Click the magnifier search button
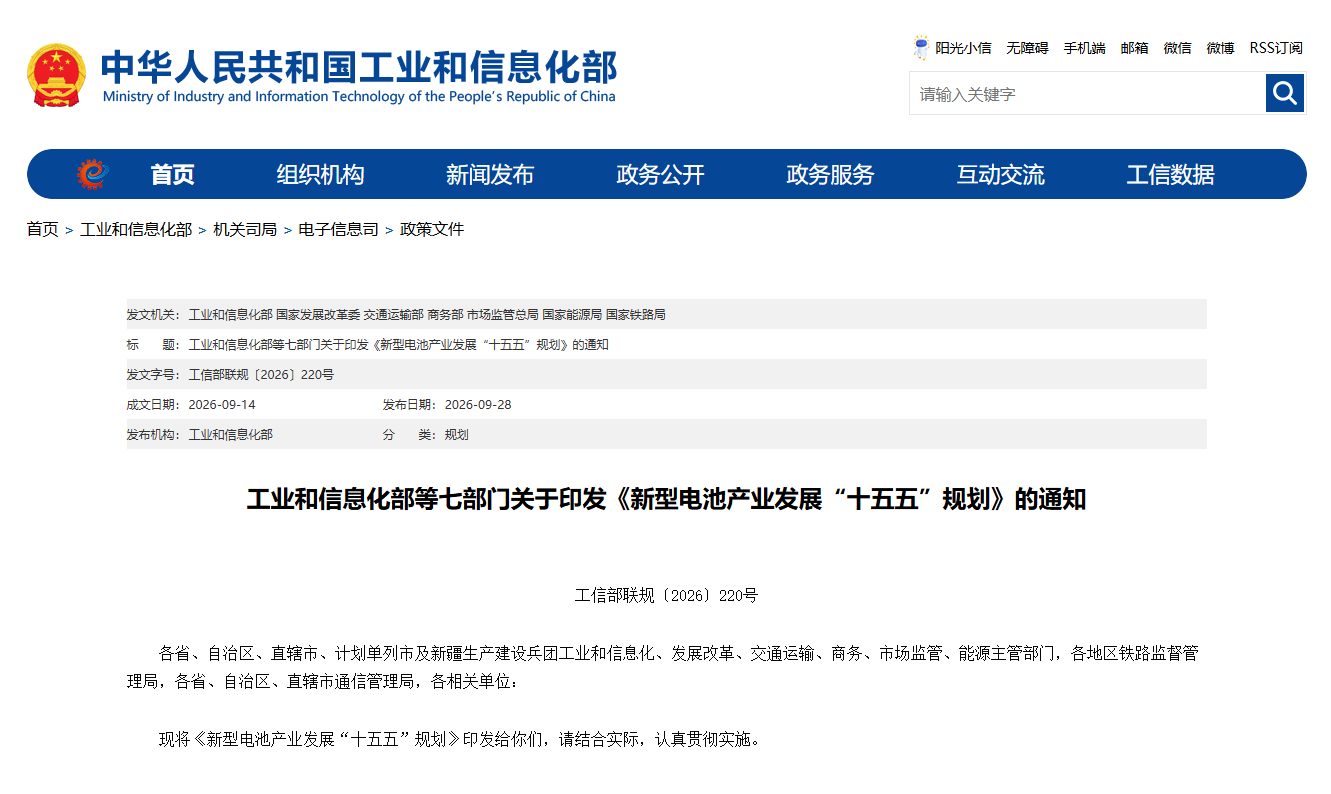 click(1285, 93)
